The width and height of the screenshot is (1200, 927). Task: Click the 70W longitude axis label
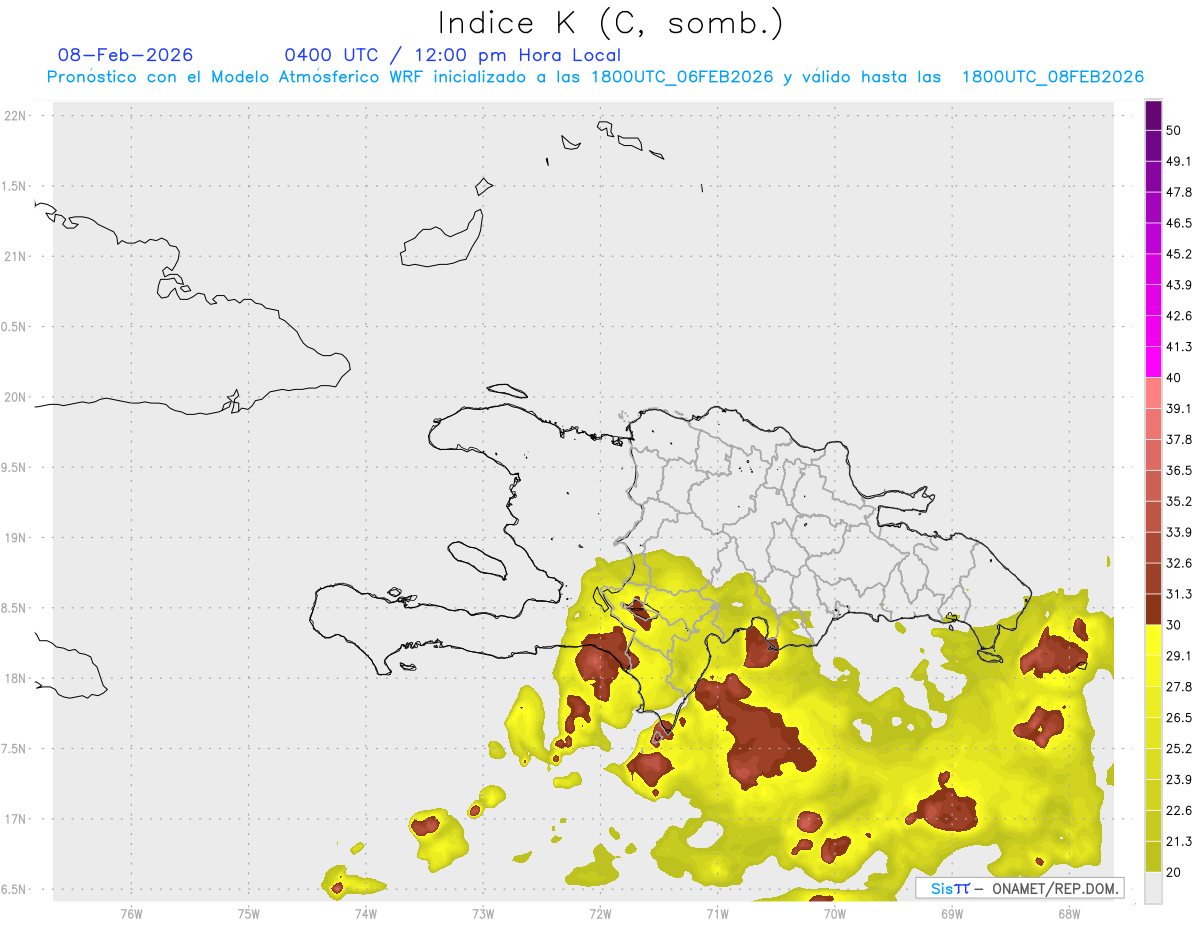click(x=835, y=913)
